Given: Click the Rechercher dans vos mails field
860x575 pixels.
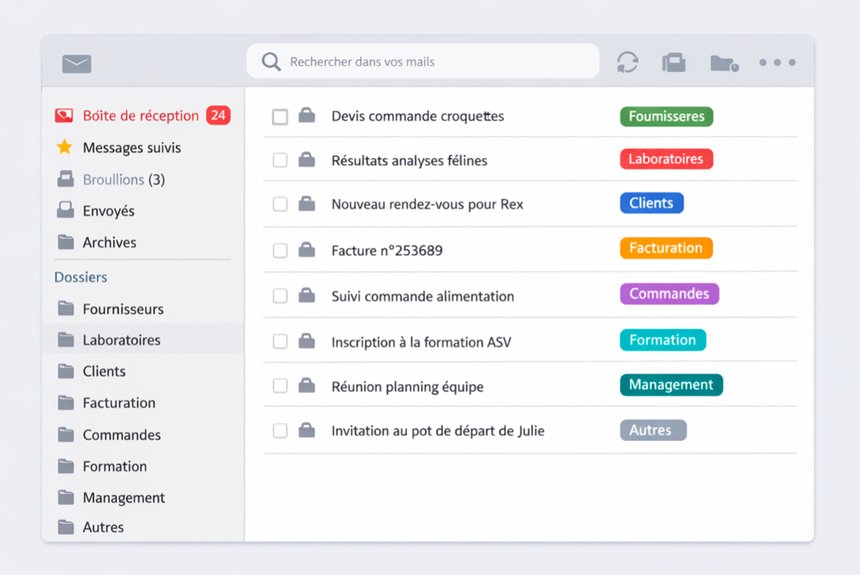Looking at the screenshot, I should [435, 62].
